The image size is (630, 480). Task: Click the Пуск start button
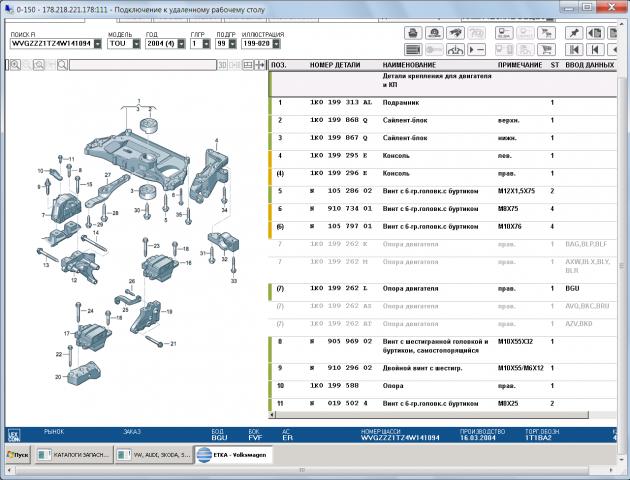[x=18, y=455]
